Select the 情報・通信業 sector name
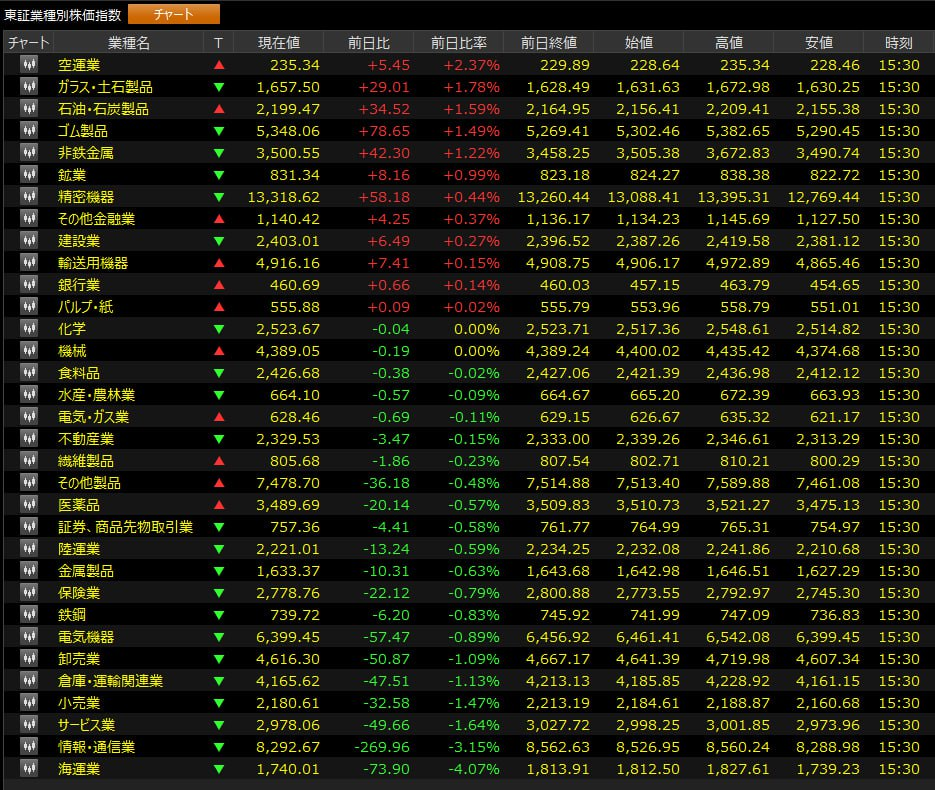This screenshot has height=790, width=935. click(96, 747)
